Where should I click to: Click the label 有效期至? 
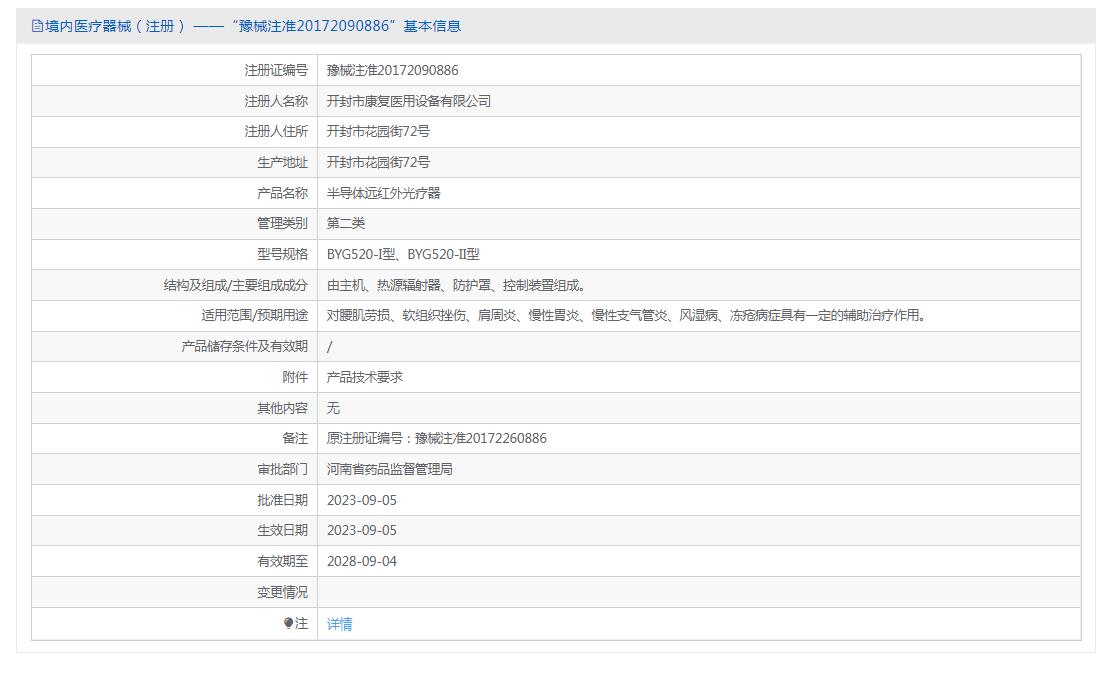click(283, 561)
